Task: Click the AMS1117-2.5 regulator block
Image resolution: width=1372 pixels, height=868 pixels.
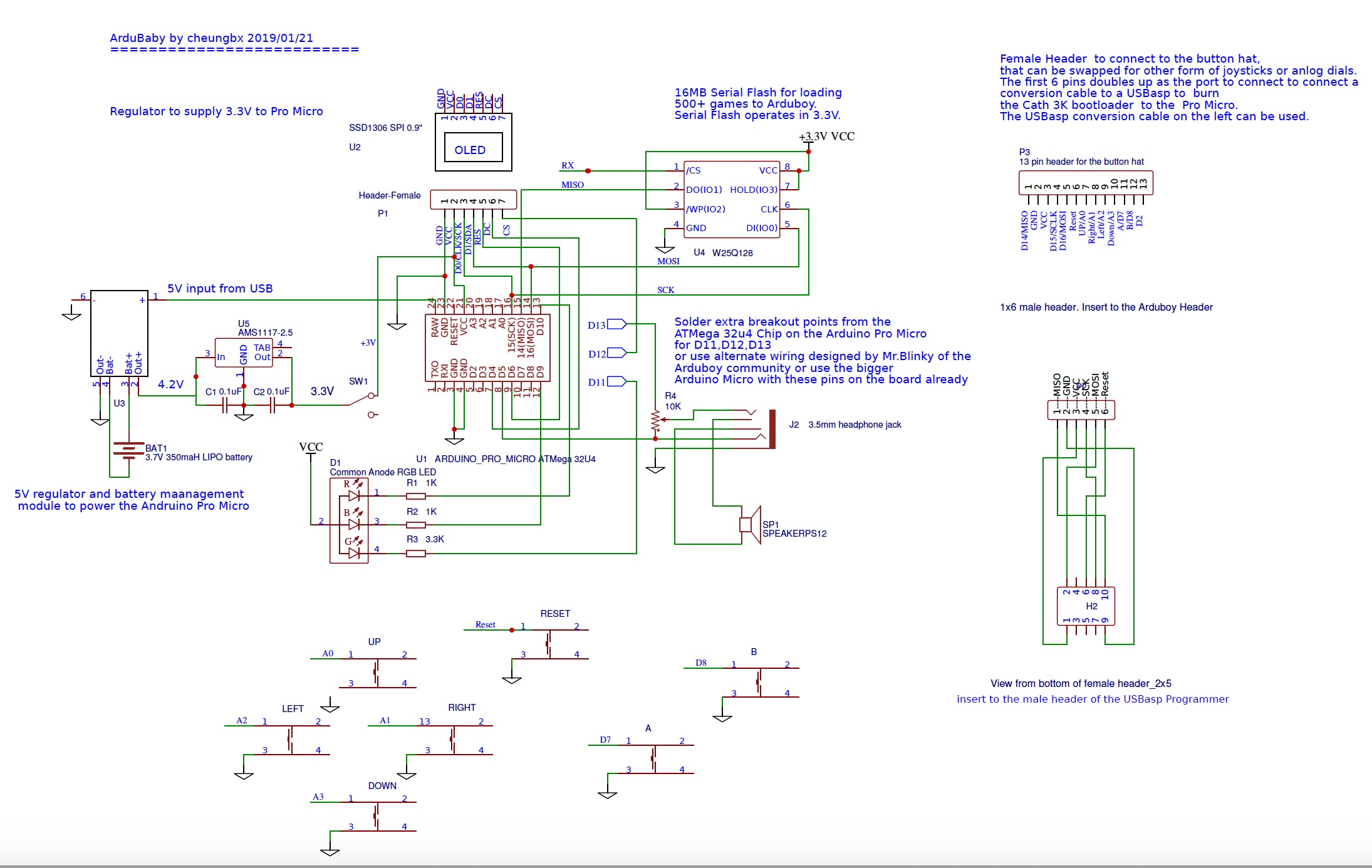Action: 244,353
